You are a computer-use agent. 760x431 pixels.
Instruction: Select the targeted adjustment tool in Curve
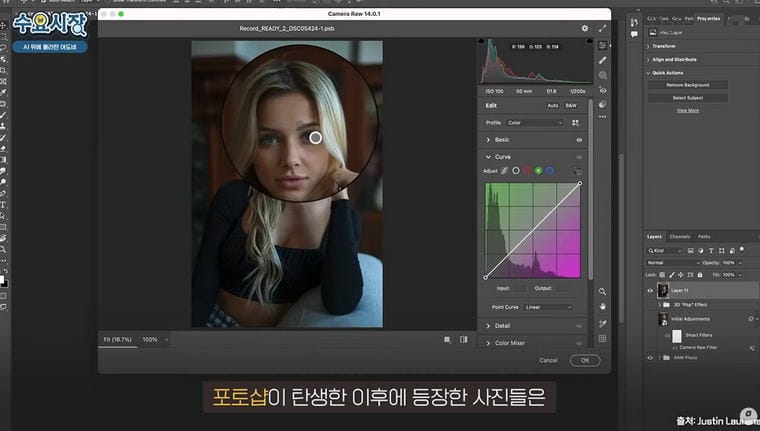pyautogui.click(x=577, y=171)
